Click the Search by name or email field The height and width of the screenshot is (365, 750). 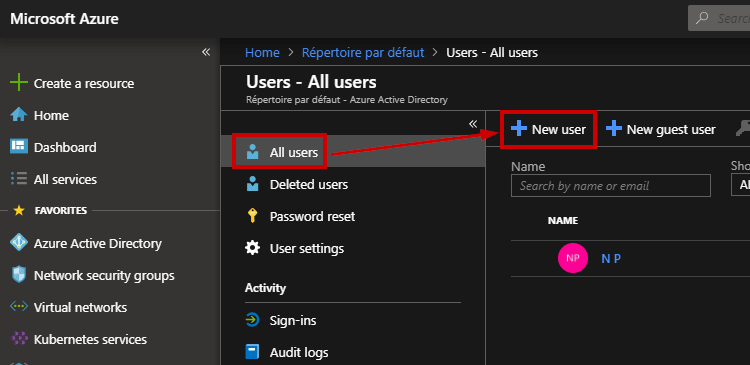pyautogui.click(x=611, y=185)
